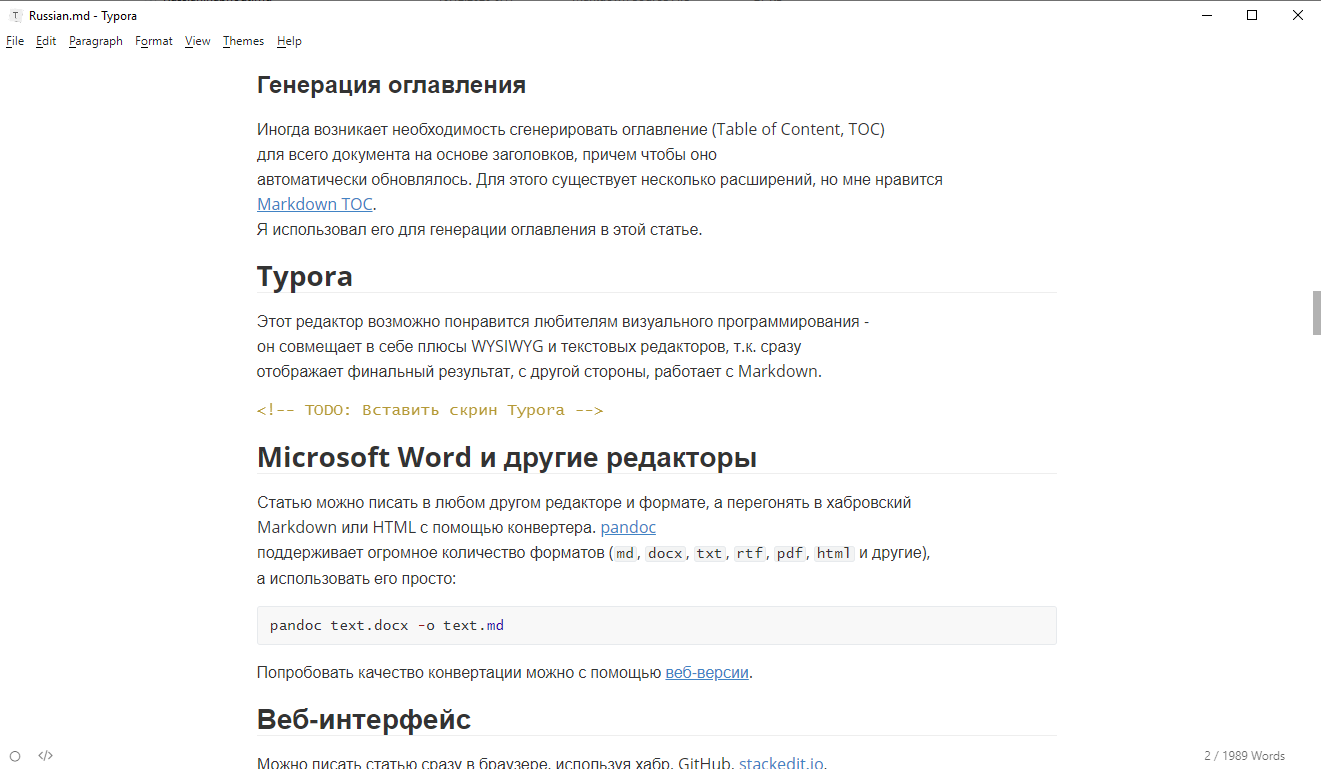1321x769 pixels.
Task: Open the Themes menu
Action: click(x=243, y=41)
